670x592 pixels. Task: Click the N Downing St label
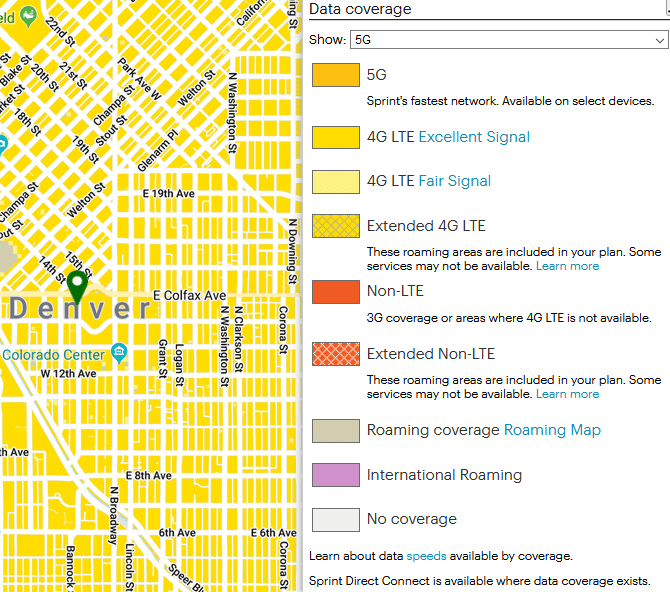click(x=292, y=251)
